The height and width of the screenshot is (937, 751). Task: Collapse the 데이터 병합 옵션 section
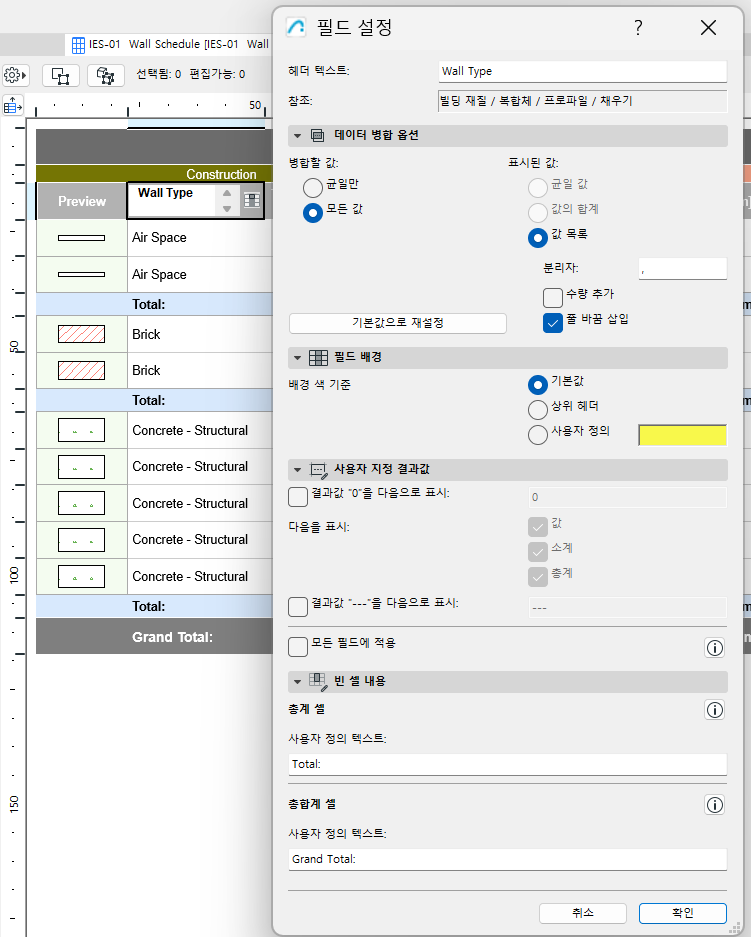298,136
